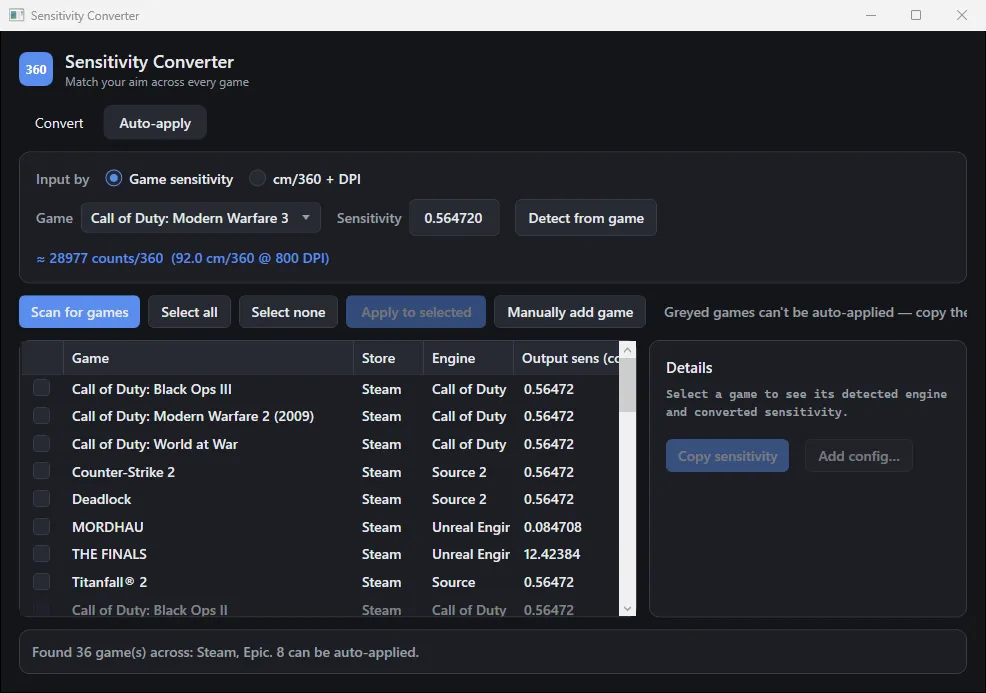Click THE FINALS output value 12.42384
This screenshot has width=986, height=693.
(552, 554)
